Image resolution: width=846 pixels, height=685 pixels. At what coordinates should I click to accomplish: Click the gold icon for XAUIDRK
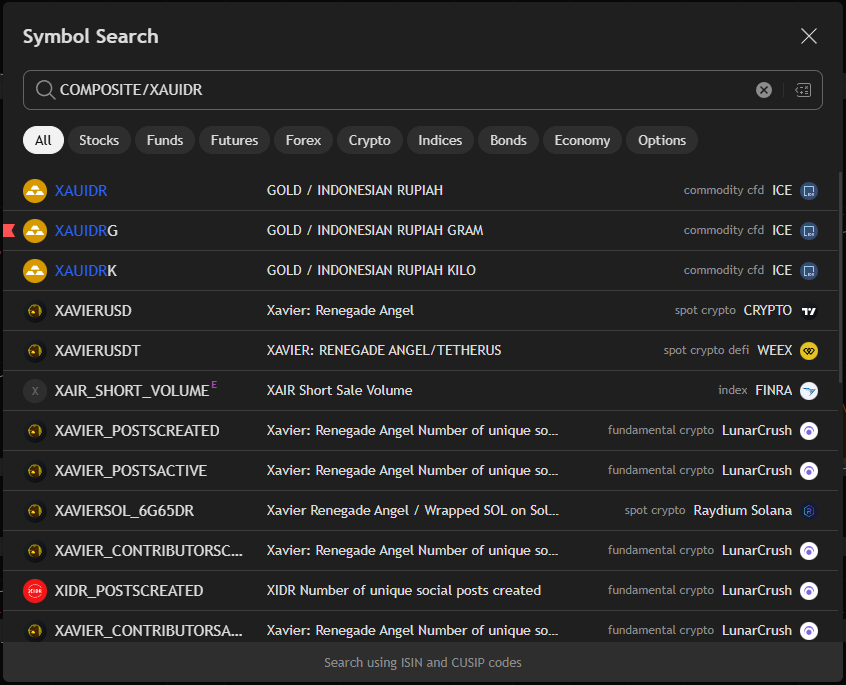click(x=35, y=271)
